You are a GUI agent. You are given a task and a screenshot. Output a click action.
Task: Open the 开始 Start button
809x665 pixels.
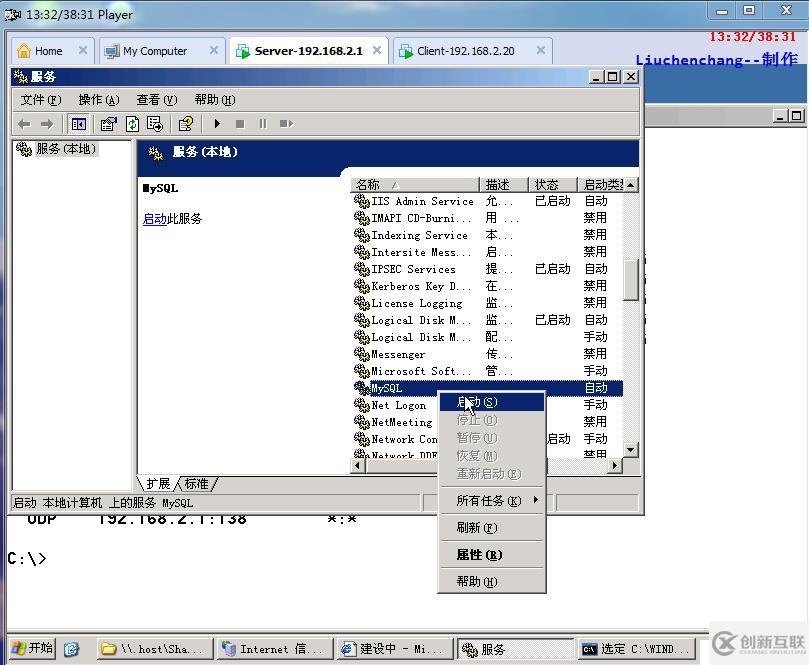(x=33, y=648)
